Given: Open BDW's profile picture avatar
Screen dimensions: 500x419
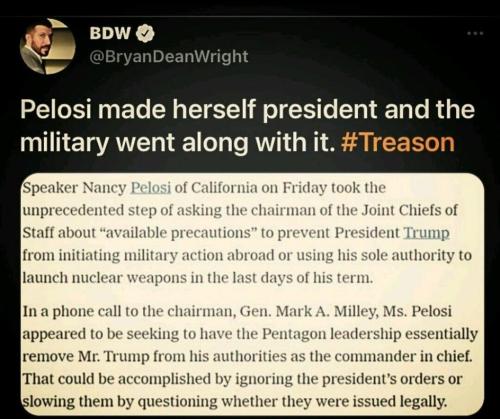Looking at the screenshot, I should pos(47,46).
